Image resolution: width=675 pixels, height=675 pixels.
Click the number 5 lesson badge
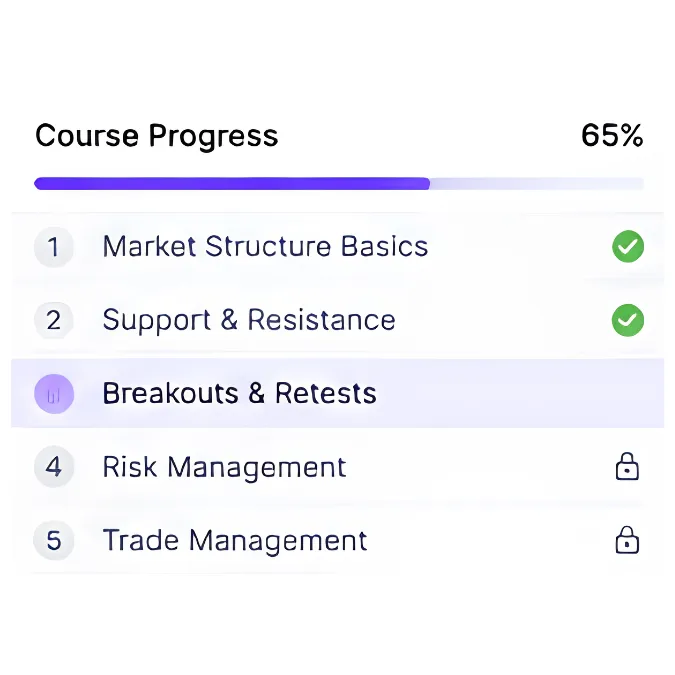pyautogui.click(x=54, y=540)
